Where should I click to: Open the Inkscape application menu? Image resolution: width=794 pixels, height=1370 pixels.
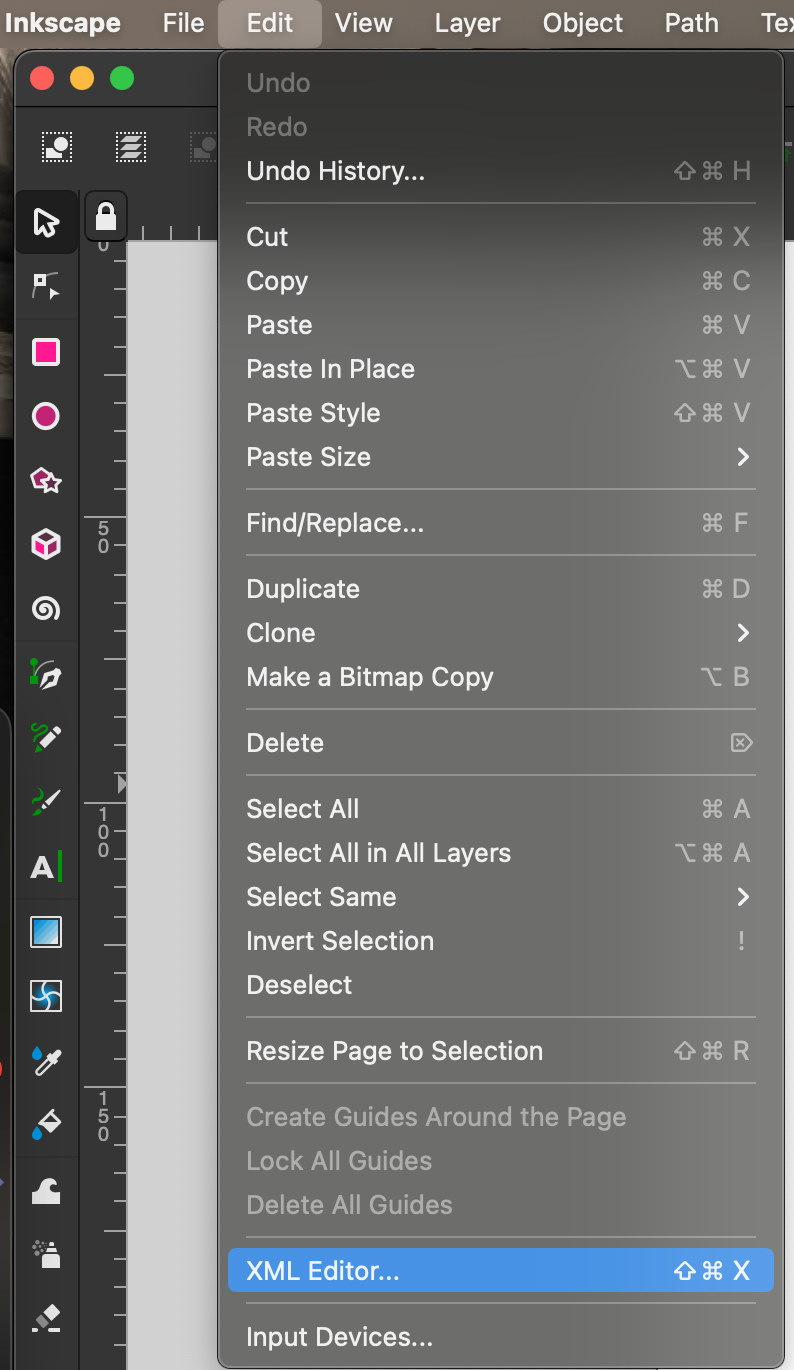pyautogui.click(x=63, y=23)
